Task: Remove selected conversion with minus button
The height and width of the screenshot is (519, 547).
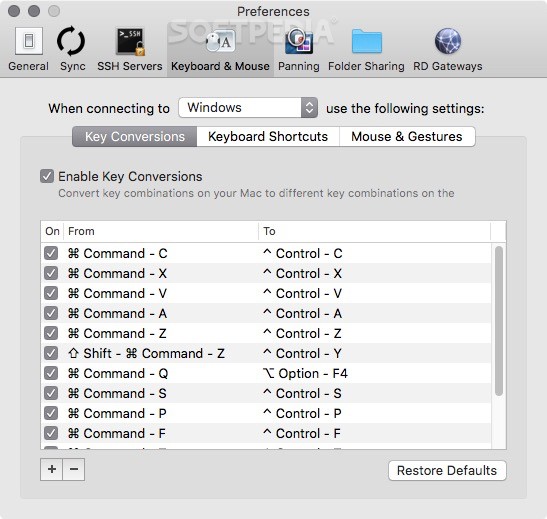Action: click(74, 469)
